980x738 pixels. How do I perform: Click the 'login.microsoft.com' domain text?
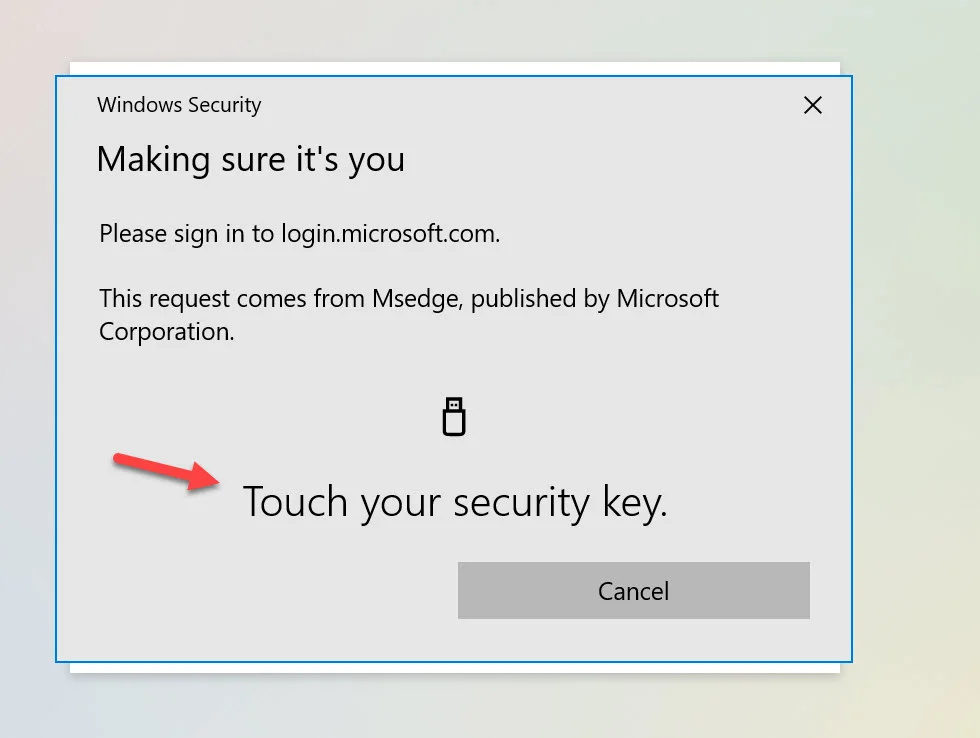coord(390,234)
